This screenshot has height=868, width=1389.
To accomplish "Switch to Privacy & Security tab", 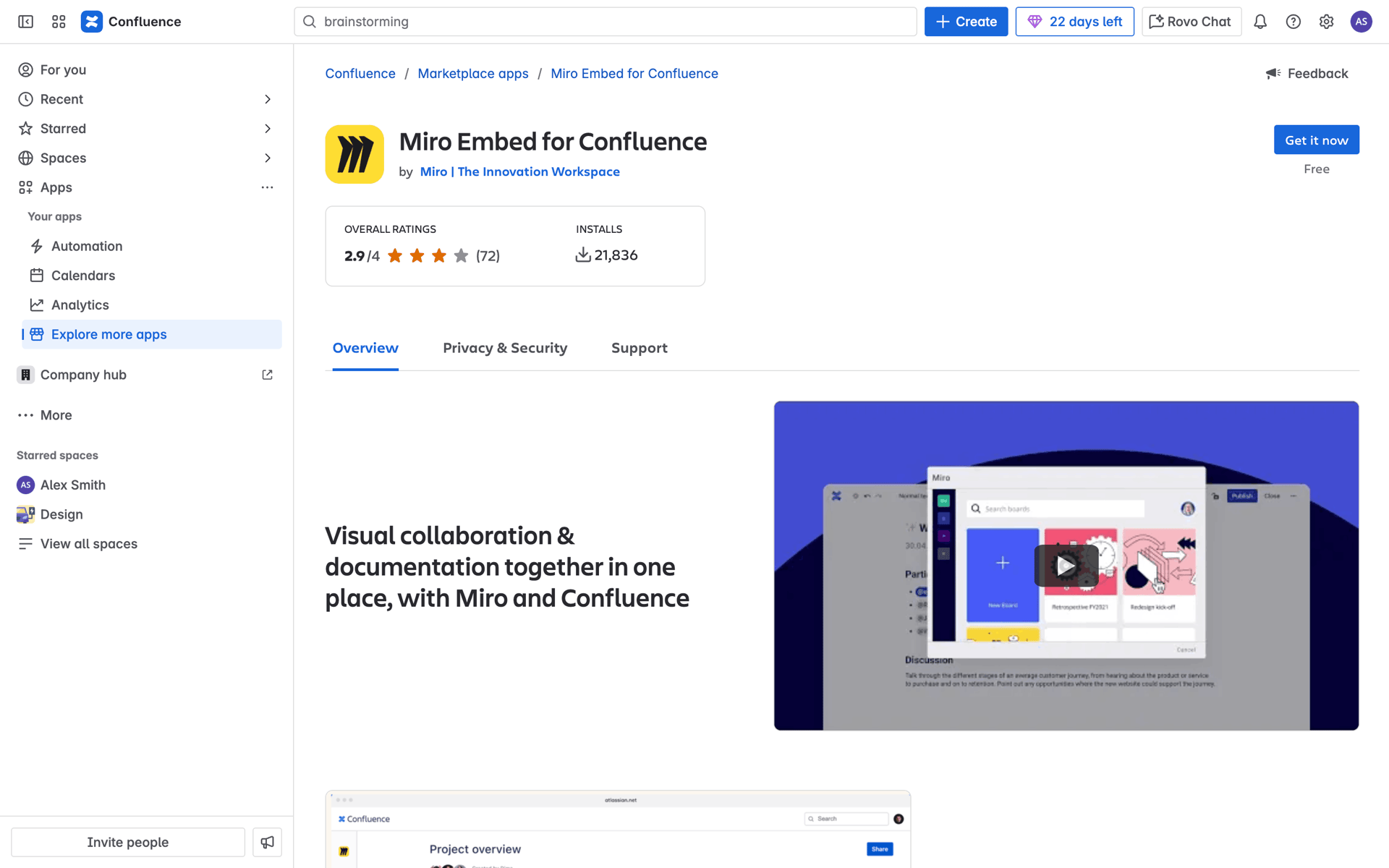I will point(505,348).
